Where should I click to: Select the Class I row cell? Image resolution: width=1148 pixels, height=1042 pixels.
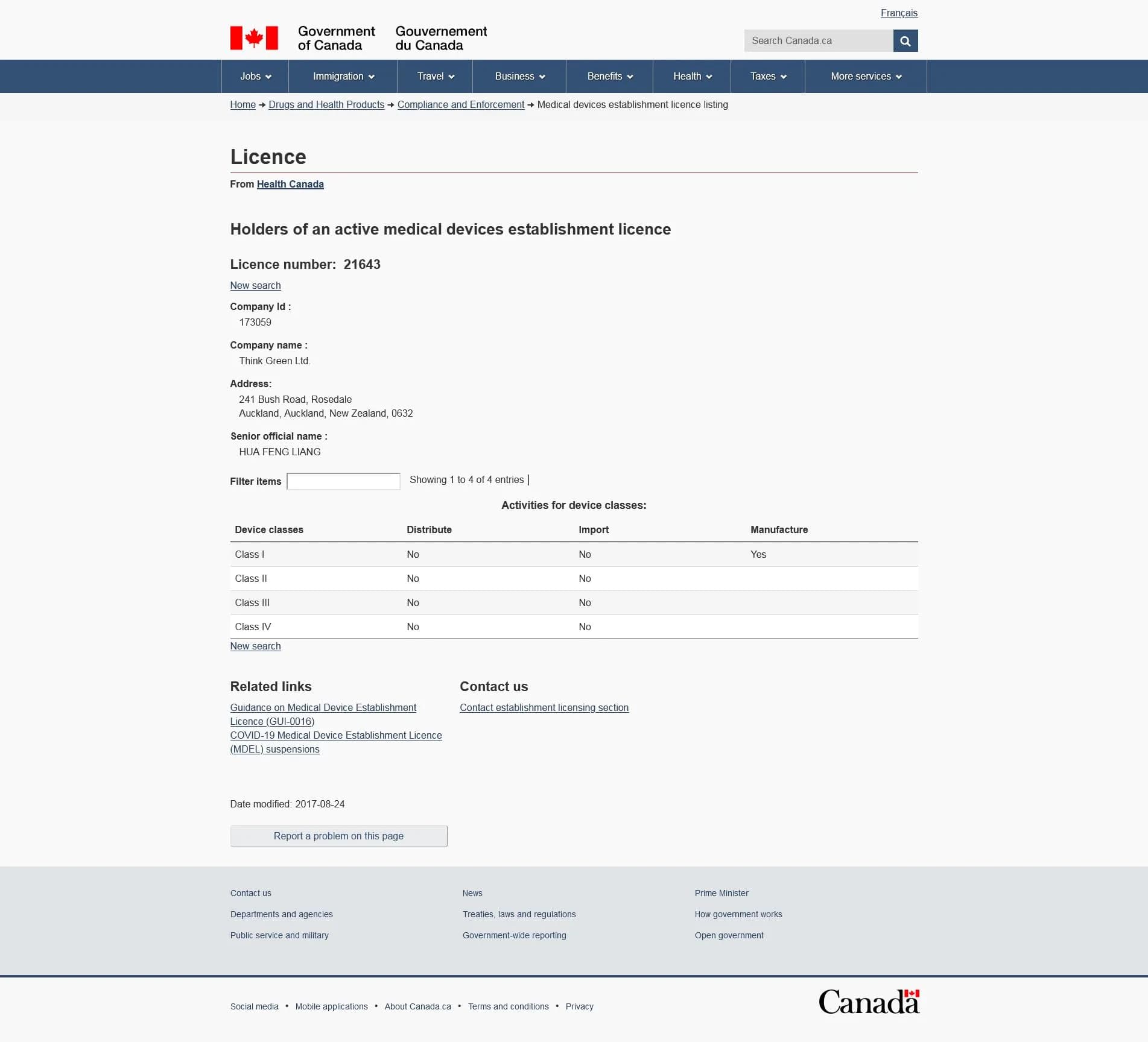click(x=250, y=555)
